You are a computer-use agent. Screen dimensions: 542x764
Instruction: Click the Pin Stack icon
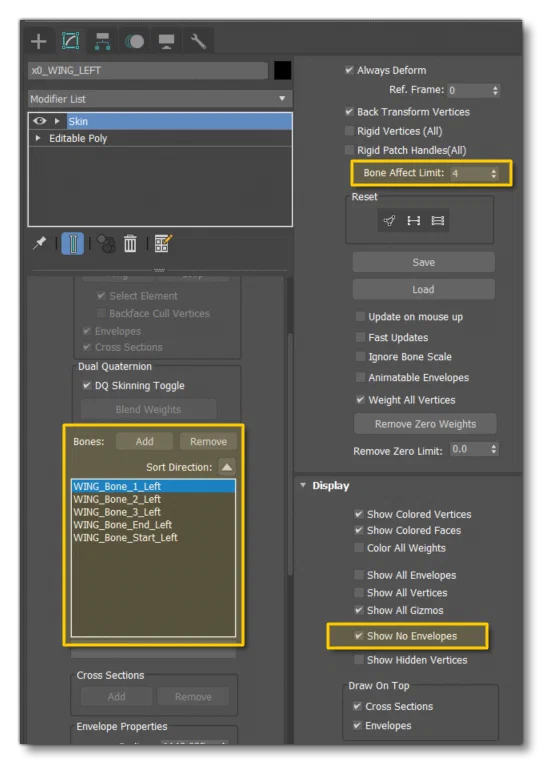pos(39,244)
